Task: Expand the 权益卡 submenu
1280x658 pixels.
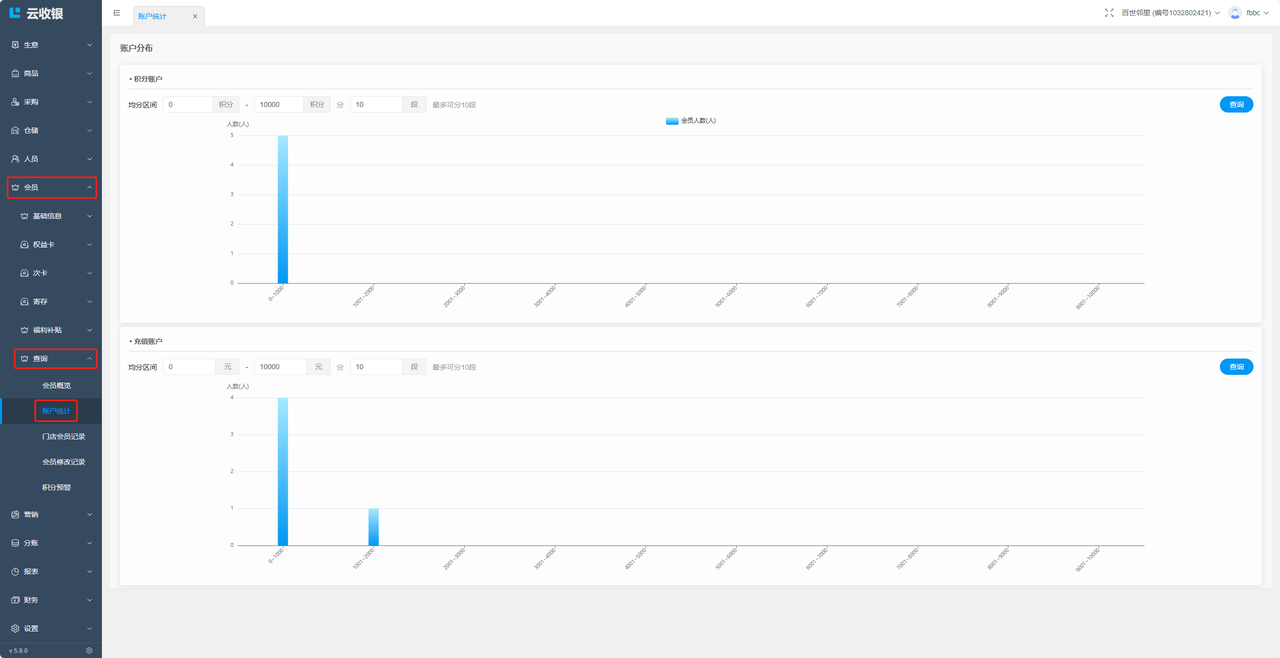Action: (x=55, y=245)
